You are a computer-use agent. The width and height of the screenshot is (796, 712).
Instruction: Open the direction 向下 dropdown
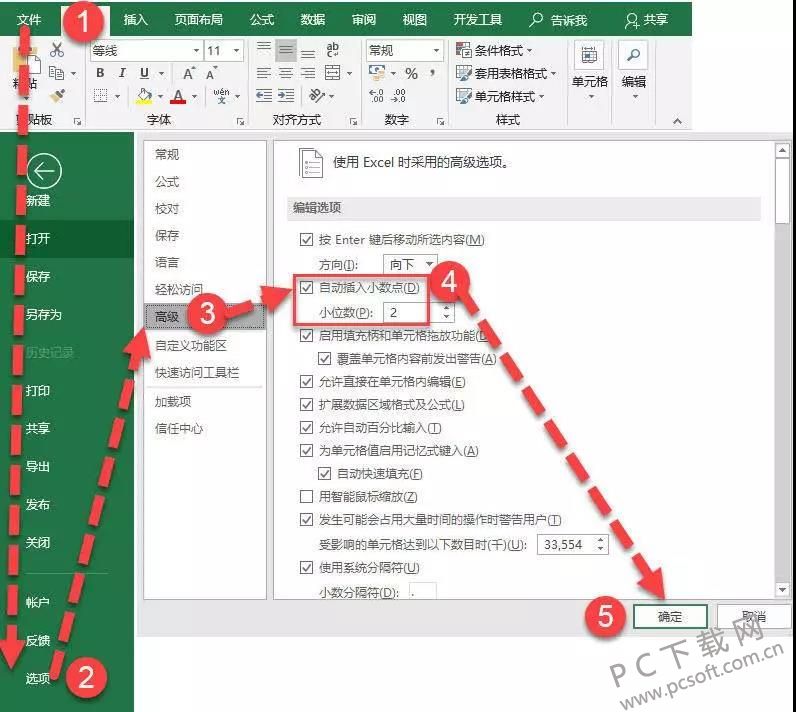429,264
